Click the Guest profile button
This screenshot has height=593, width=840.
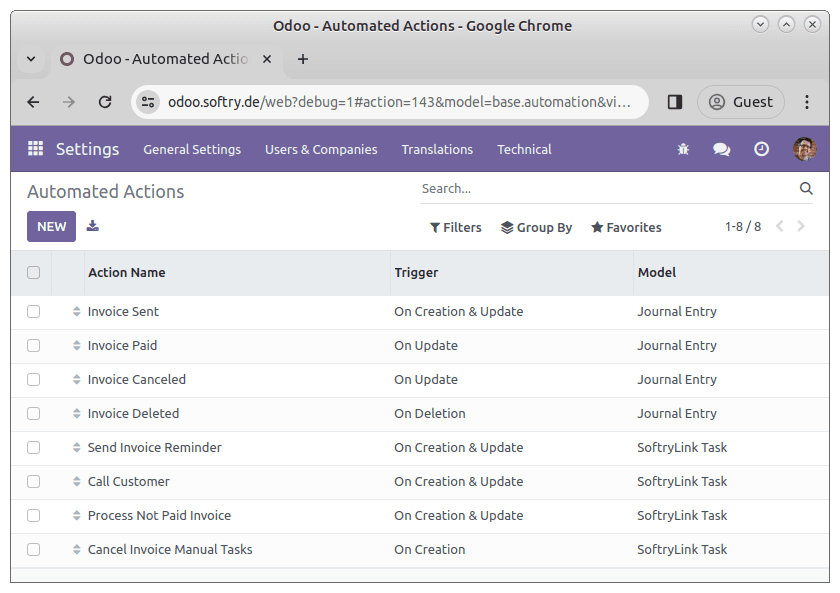tap(741, 102)
